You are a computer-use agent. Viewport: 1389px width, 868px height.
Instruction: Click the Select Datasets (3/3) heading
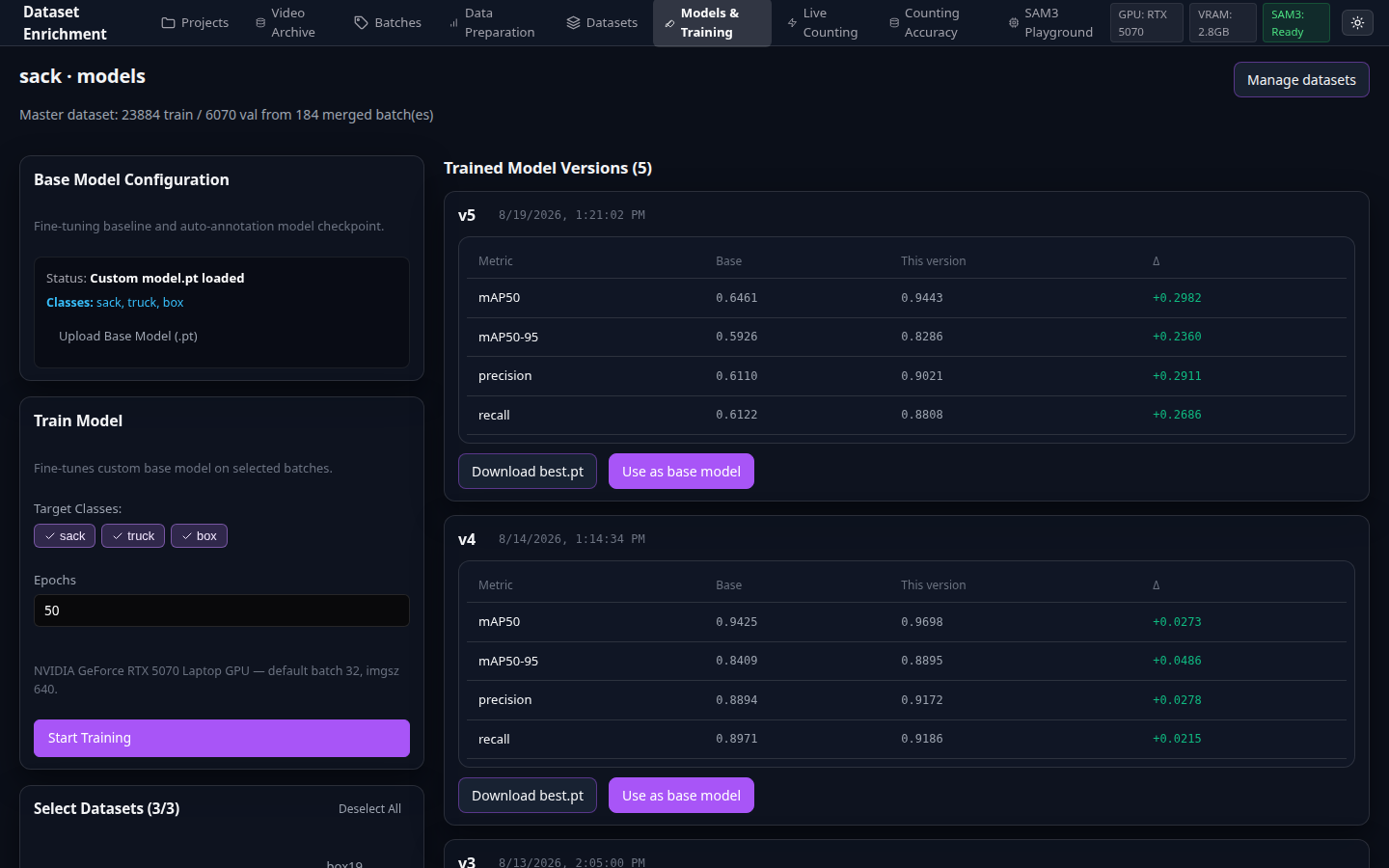coord(107,808)
